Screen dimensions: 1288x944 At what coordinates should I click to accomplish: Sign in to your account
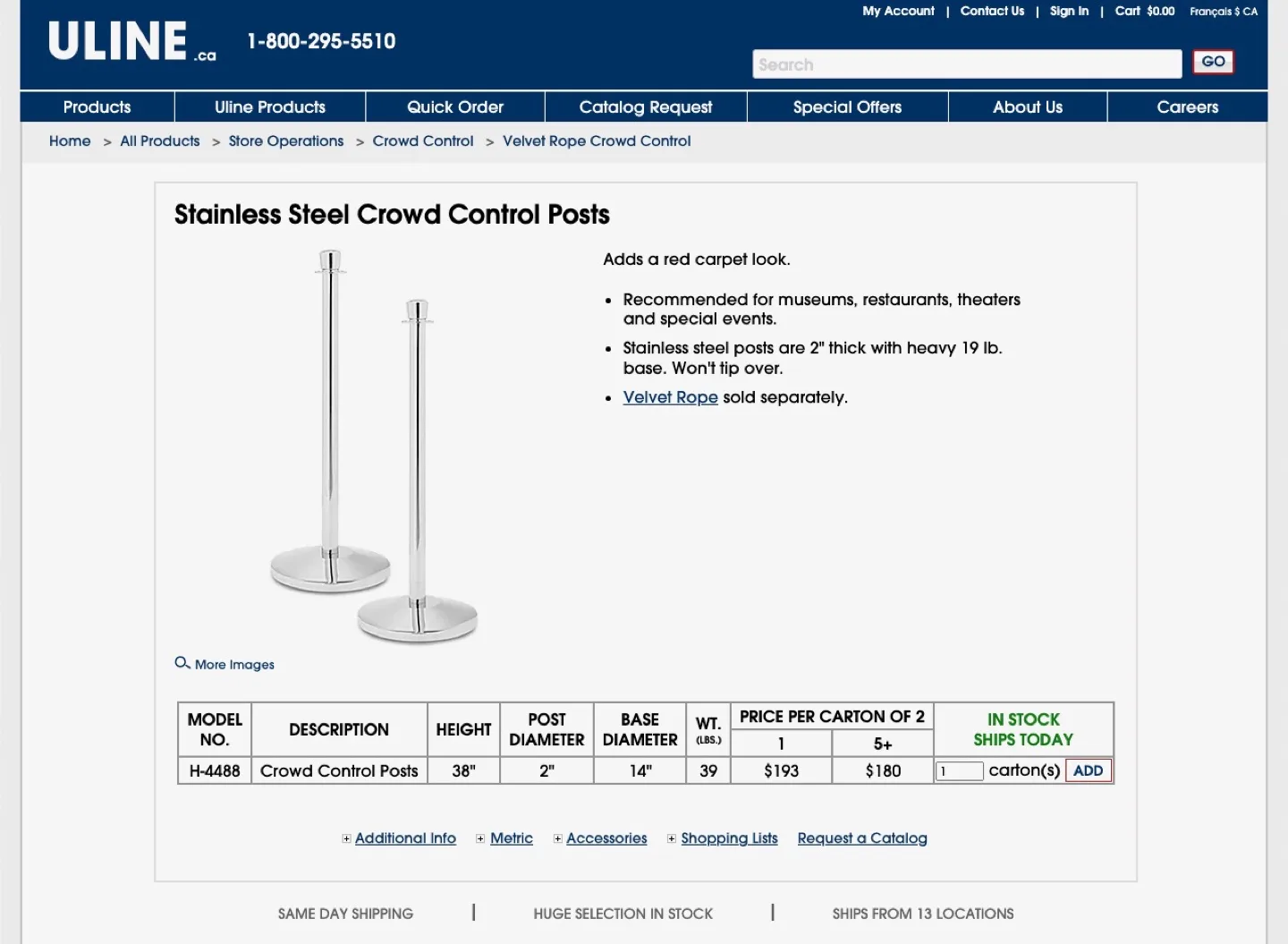(1069, 11)
